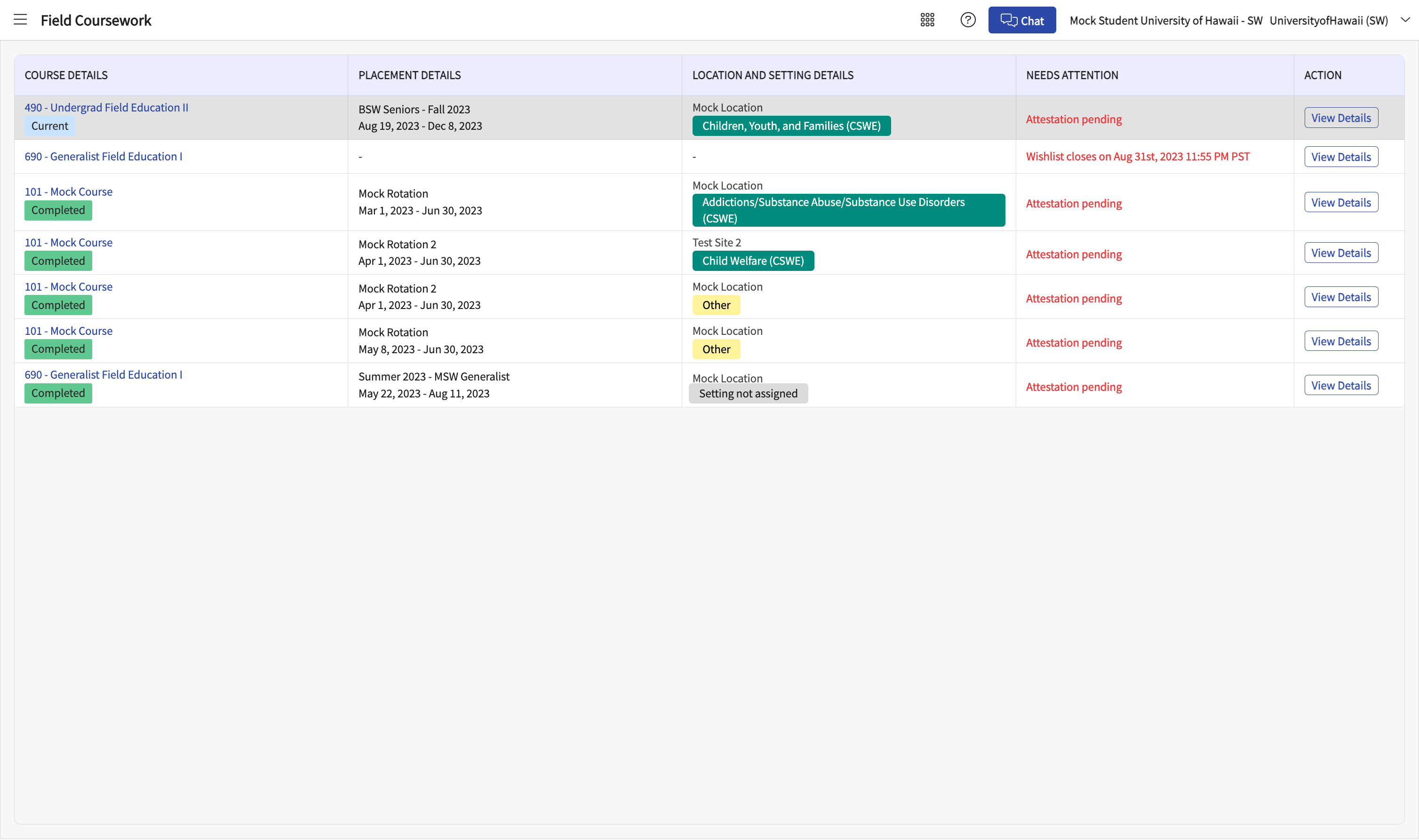Click the Current status badge

pos(50,126)
